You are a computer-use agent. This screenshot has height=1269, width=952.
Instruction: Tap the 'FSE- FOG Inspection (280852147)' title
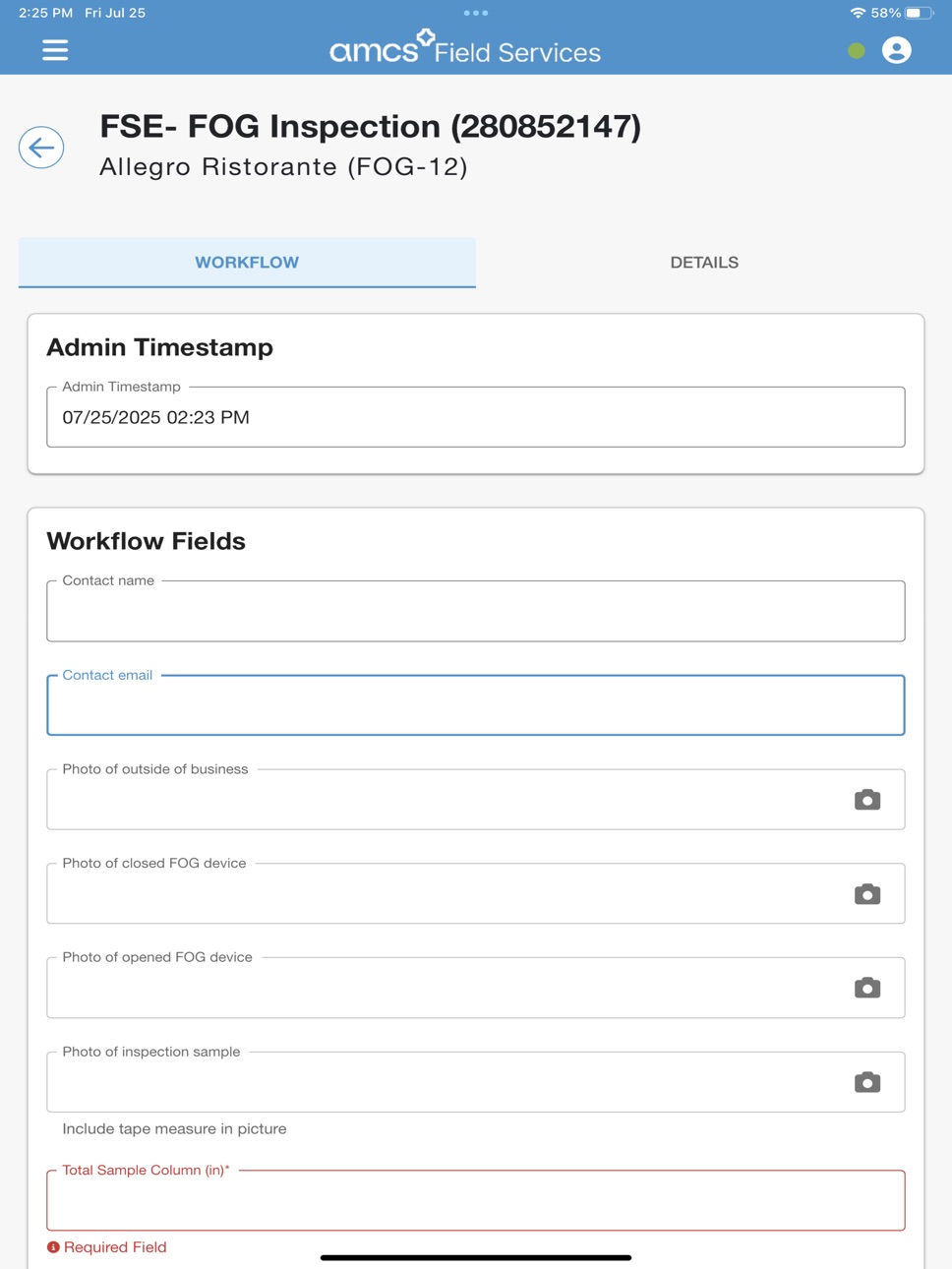pyautogui.click(x=371, y=127)
